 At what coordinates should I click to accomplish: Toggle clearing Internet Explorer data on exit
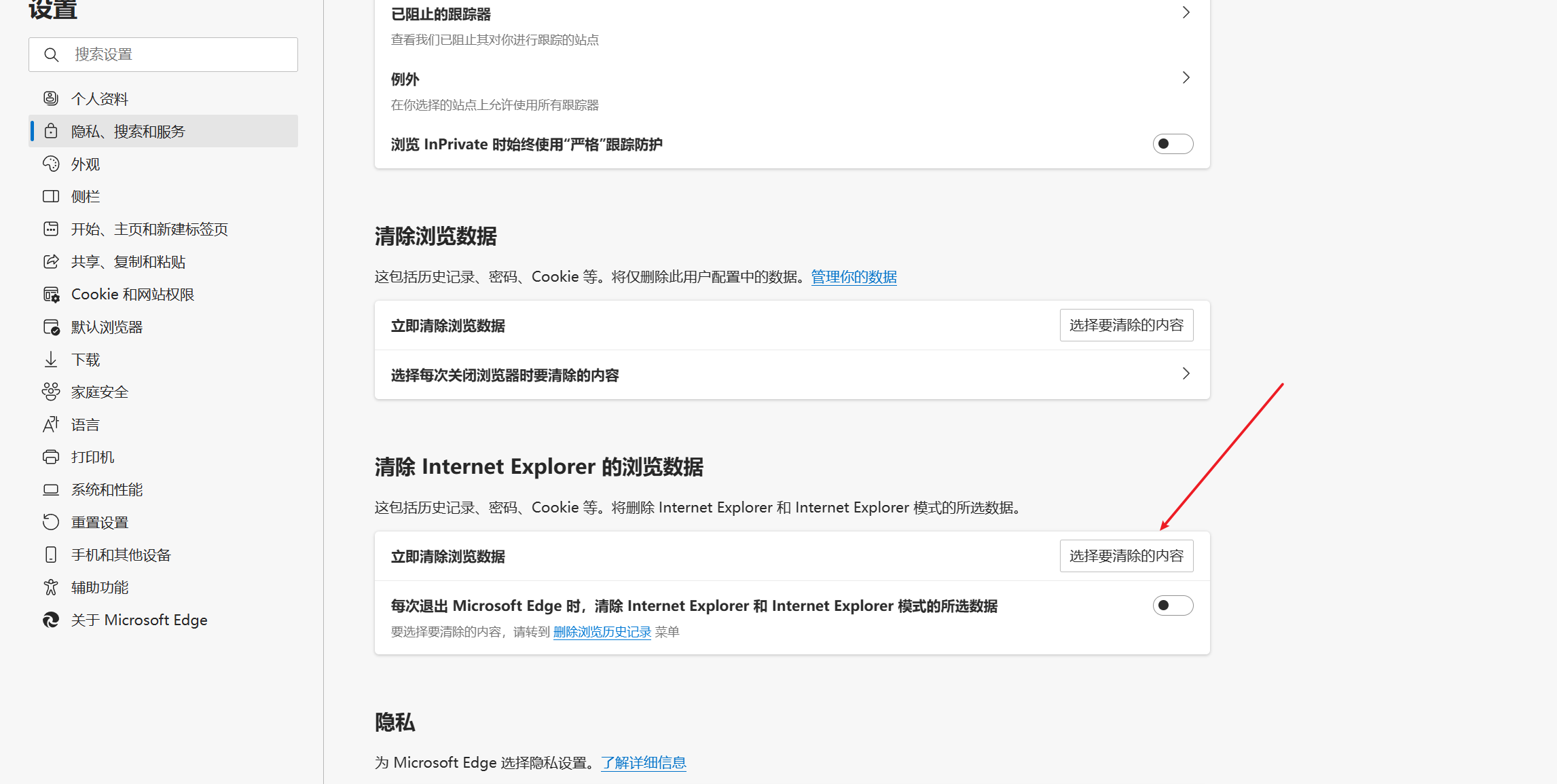pyautogui.click(x=1173, y=605)
